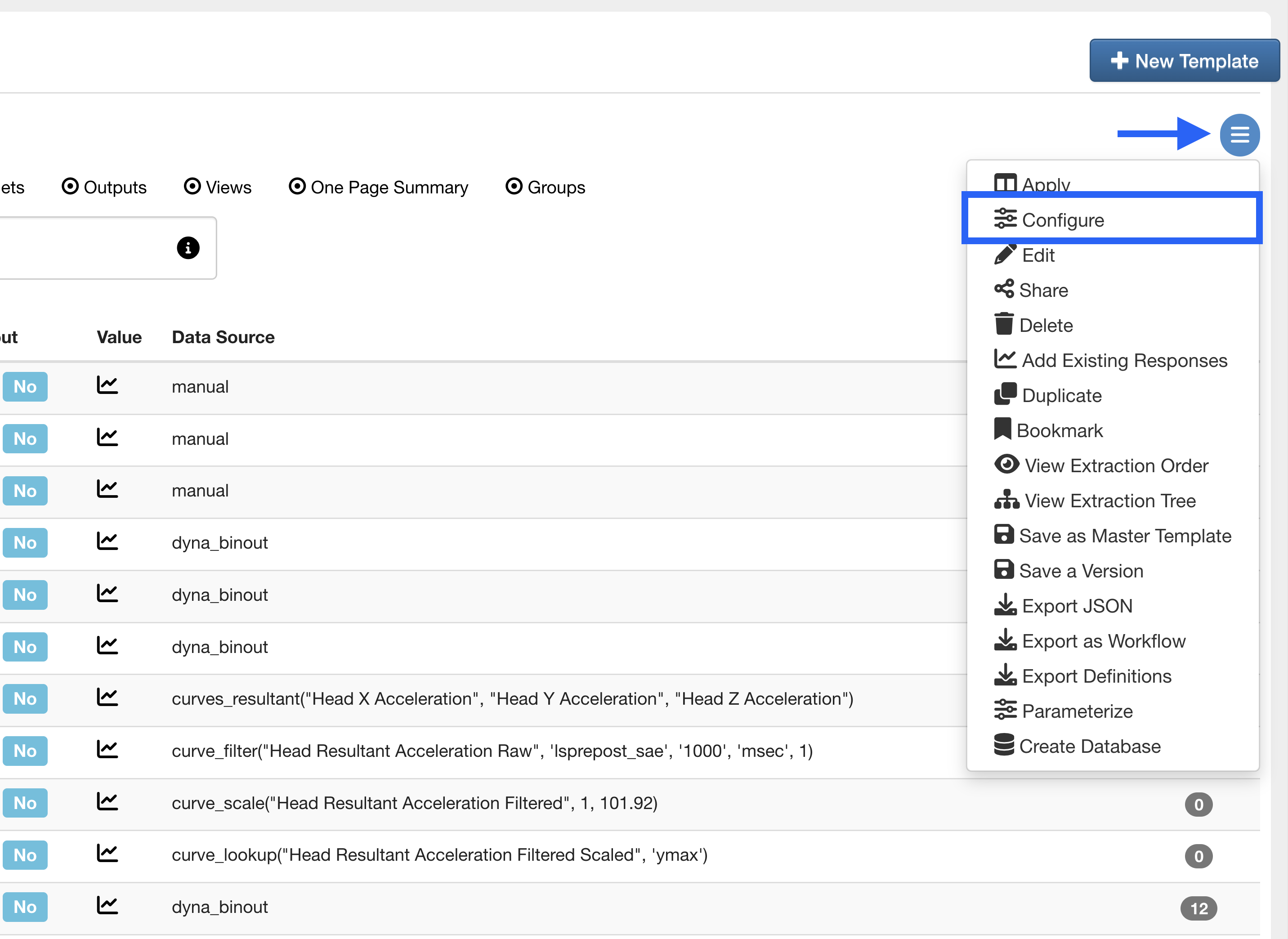The width and height of the screenshot is (1288, 939).
Task: Click the database icon for Create Database
Action: pyautogui.click(x=1004, y=745)
